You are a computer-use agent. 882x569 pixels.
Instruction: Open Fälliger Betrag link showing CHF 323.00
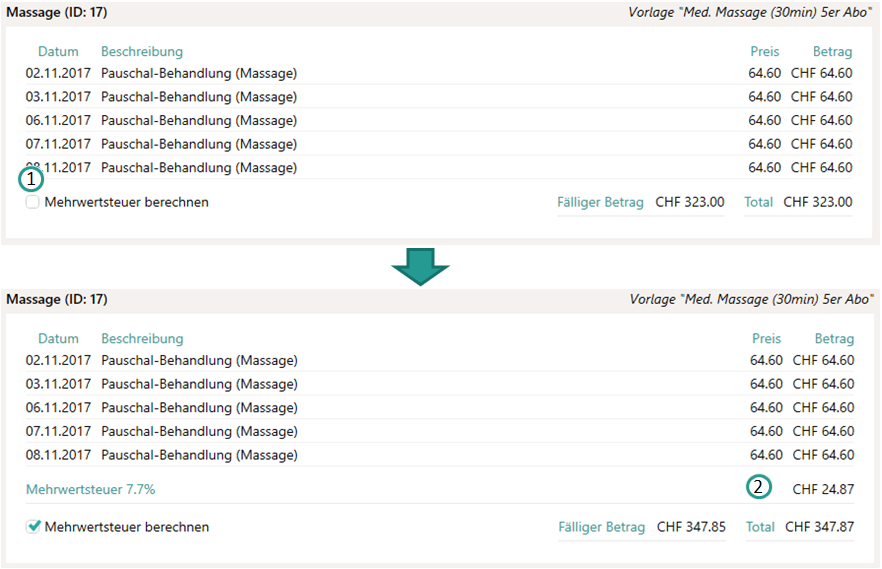pyautogui.click(x=600, y=202)
